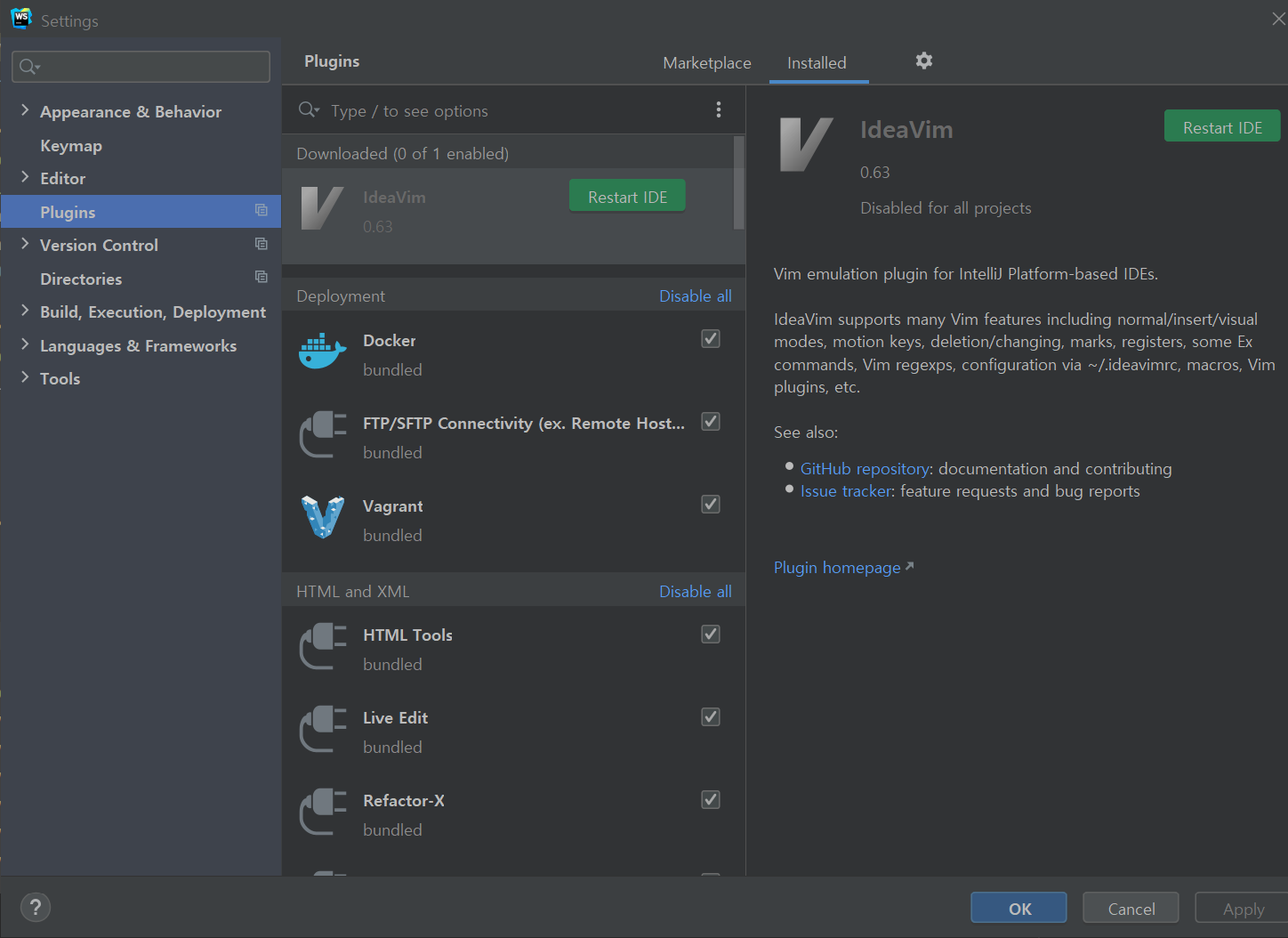Click the plugin search magnifier icon
The width and height of the screenshot is (1288, 938).
tap(309, 109)
